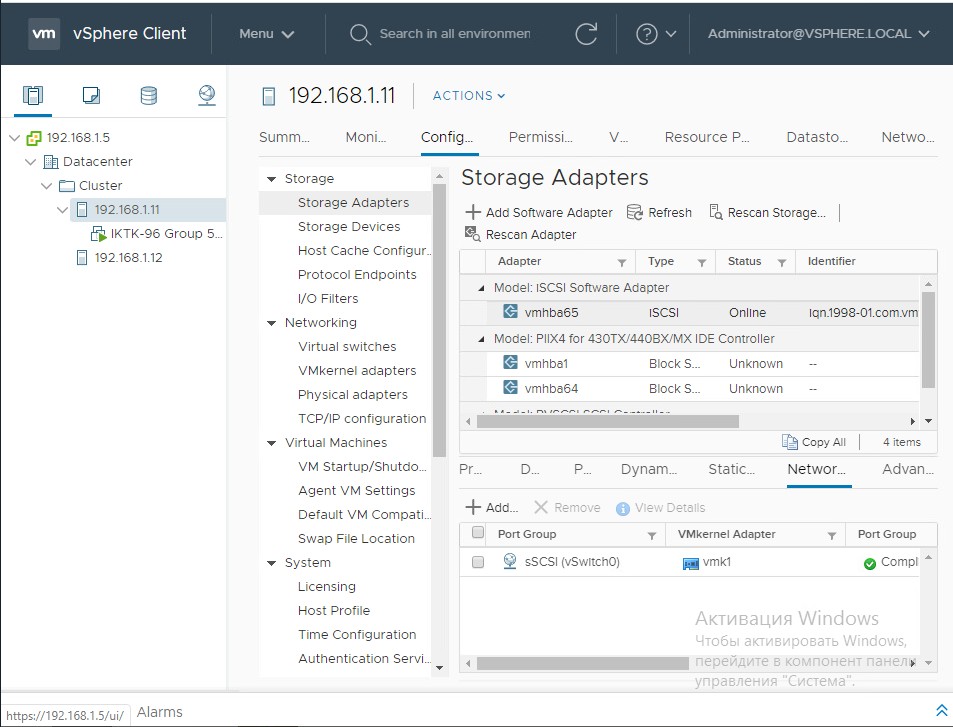Toggle the select-all Port Group checkbox

[x=478, y=532]
